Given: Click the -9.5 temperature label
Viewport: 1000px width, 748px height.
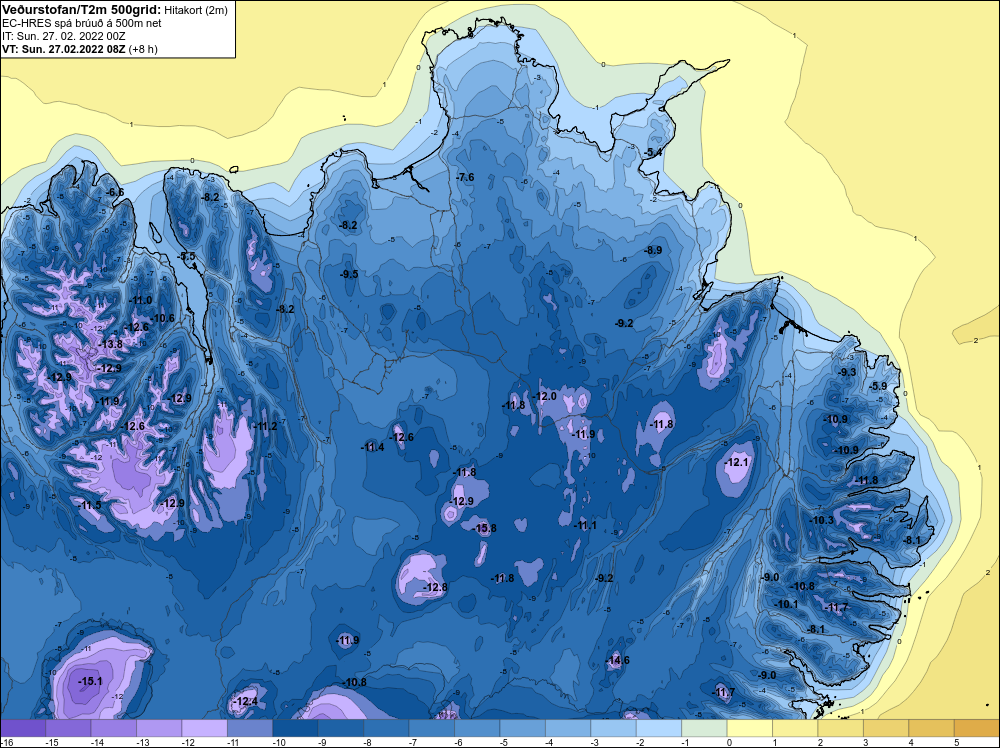Looking at the screenshot, I should [349, 274].
